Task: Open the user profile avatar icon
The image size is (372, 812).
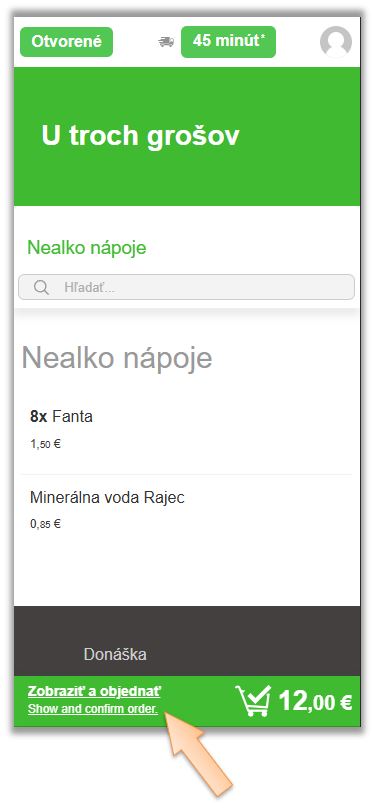Action: pyautogui.click(x=336, y=41)
